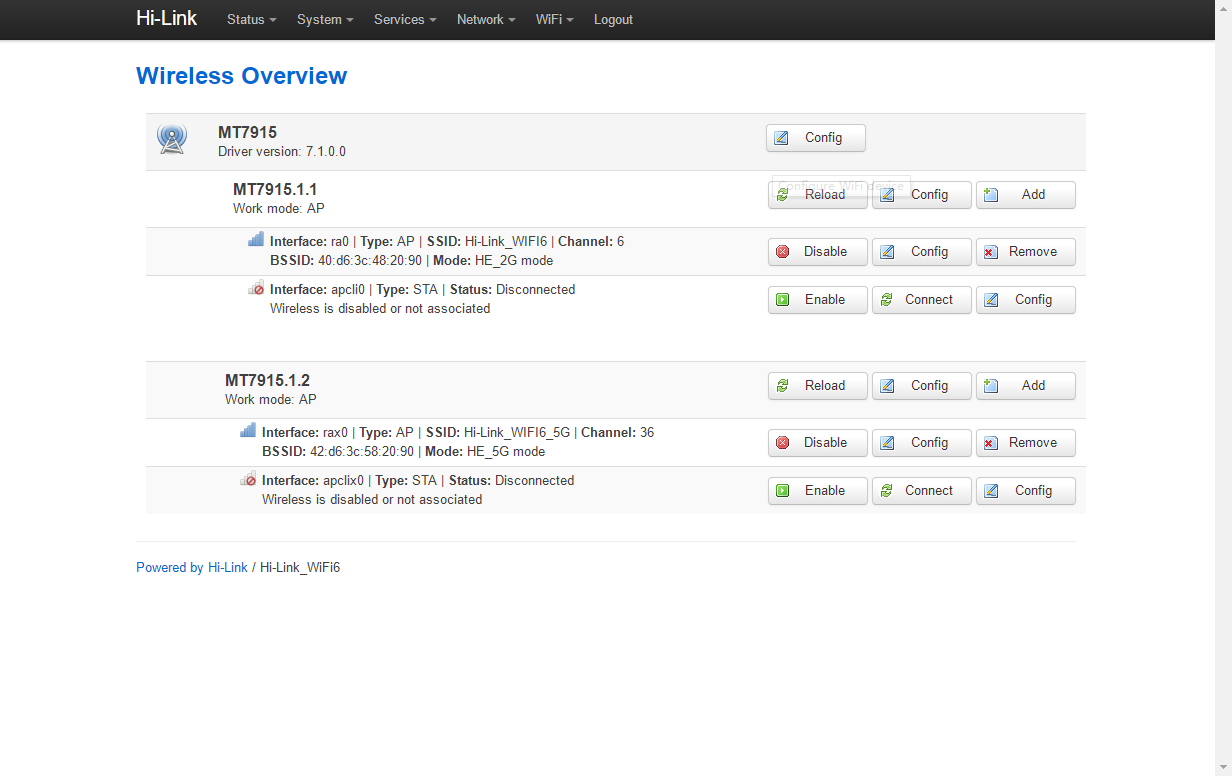
Task: Expand the Network dropdown menu
Action: (486, 20)
